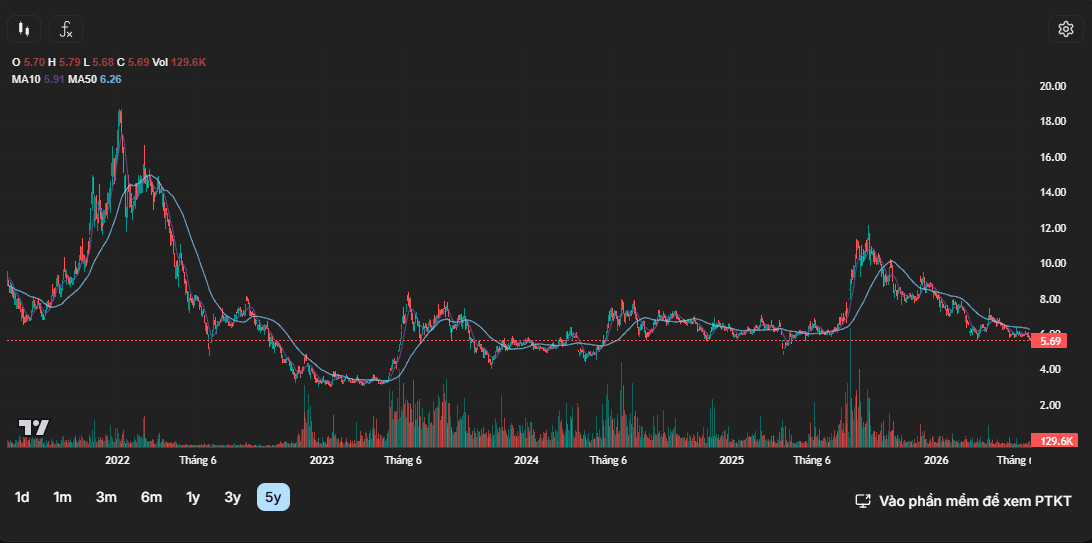Click the 2022 marker on time axis
Screen dimensions: 1092x543
coord(117,460)
